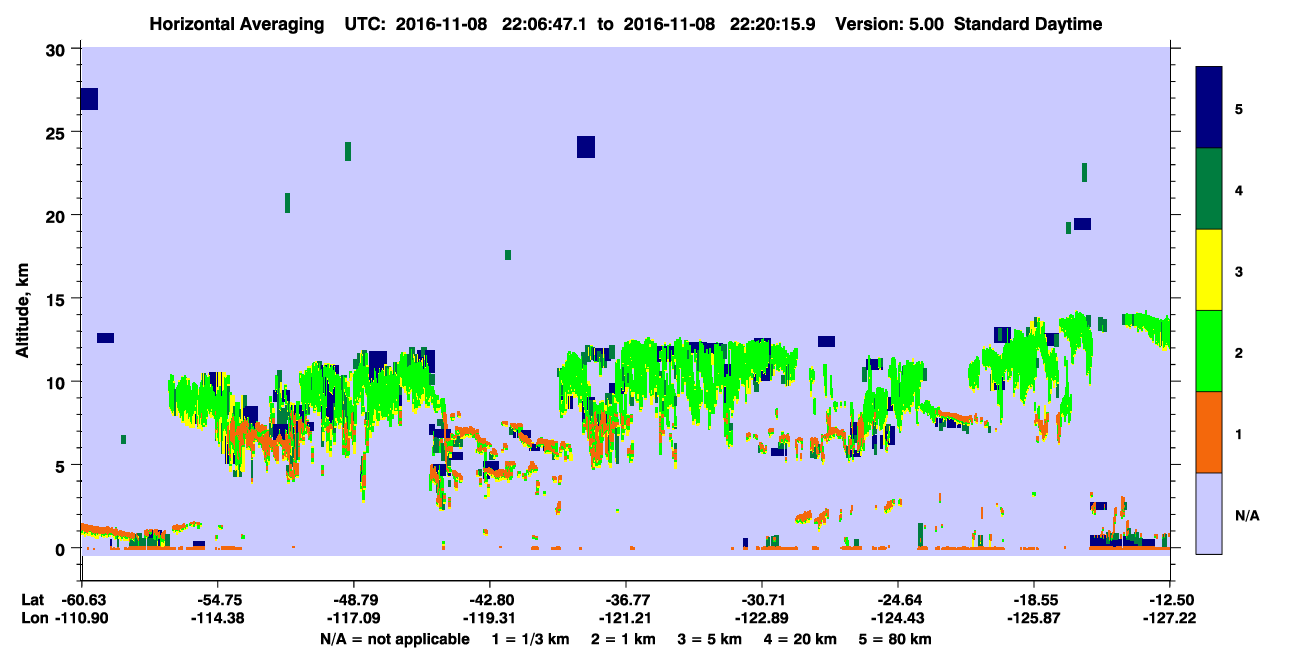Click the latitude value -48.79

(354, 600)
